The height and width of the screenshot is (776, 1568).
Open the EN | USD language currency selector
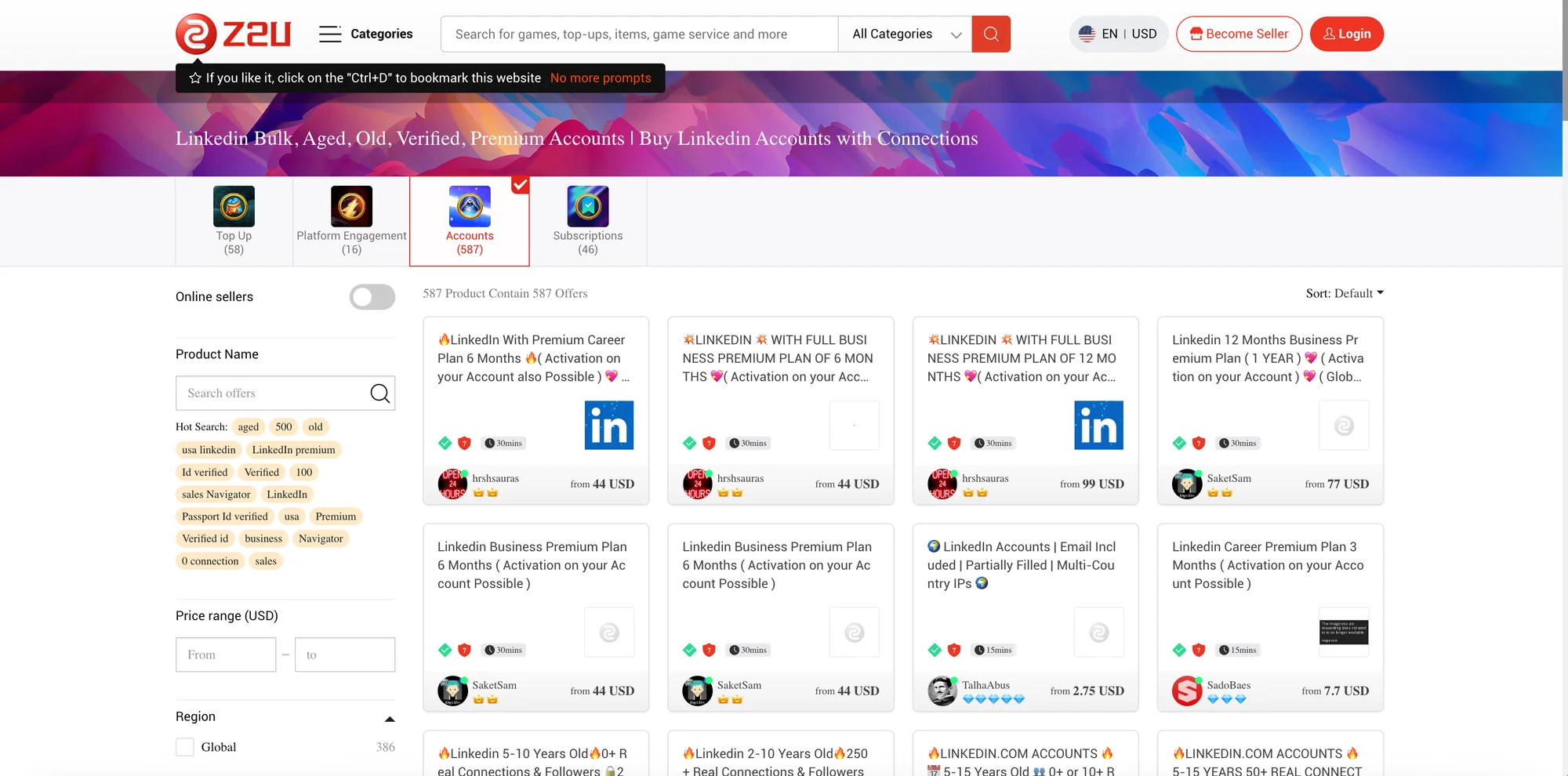pos(1119,34)
